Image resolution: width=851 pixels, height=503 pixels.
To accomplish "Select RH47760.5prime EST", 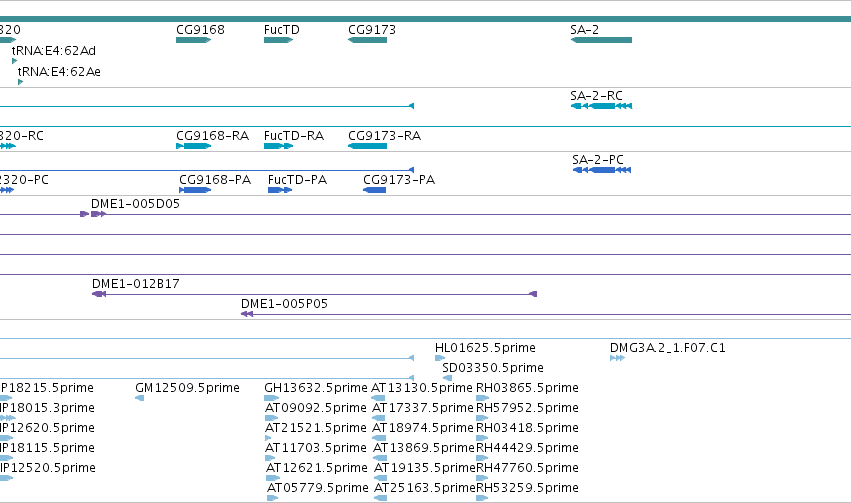I will pyautogui.click(x=482, y=478).
